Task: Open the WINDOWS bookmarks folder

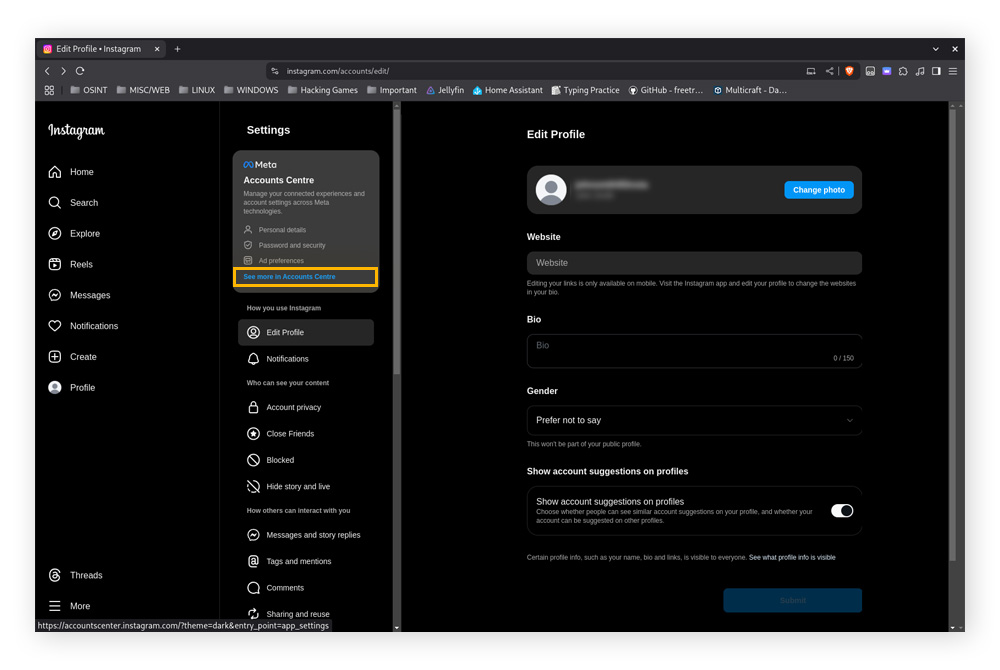Action: (x=251, y=91)
